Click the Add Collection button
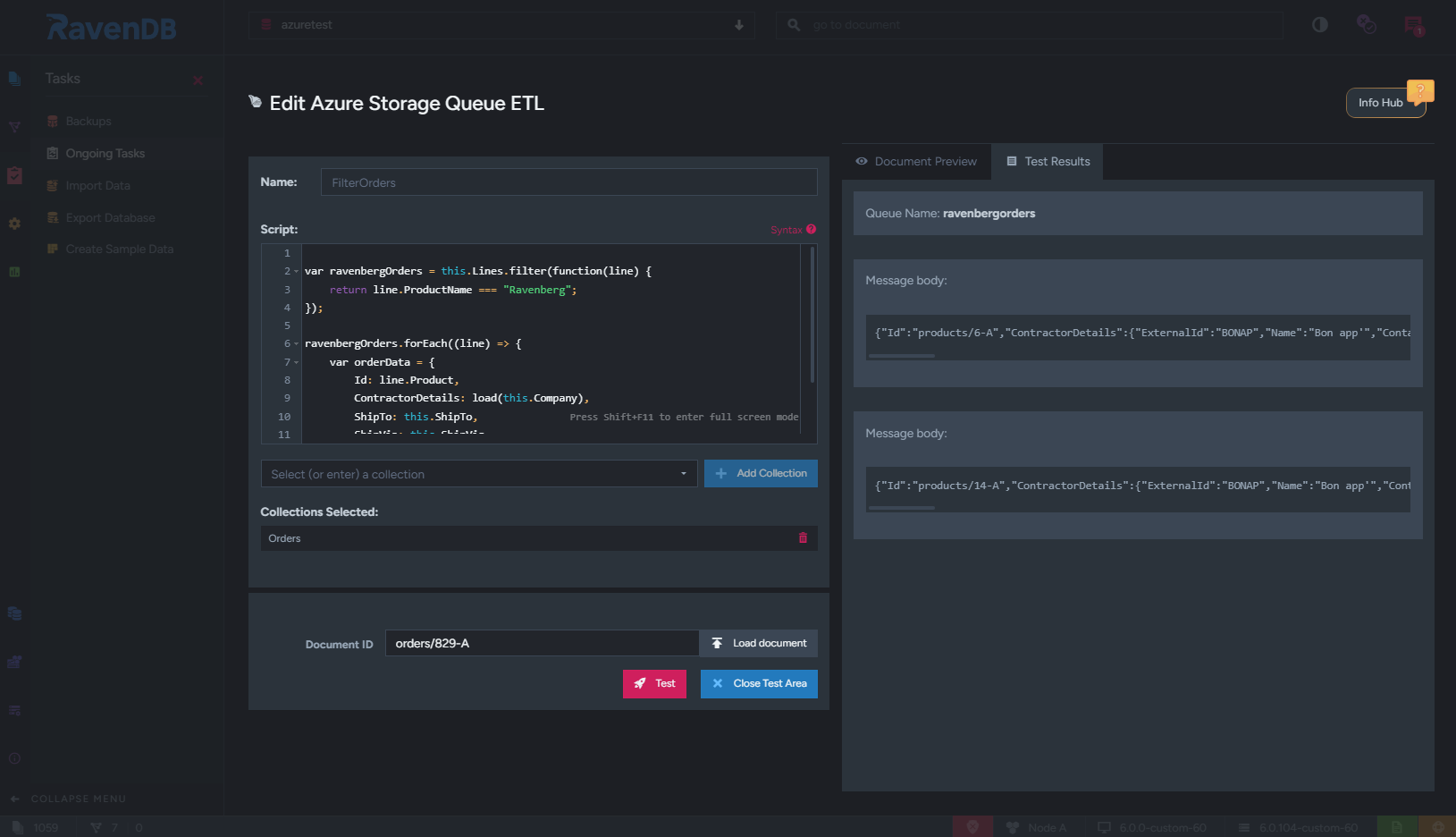The width and height of the screenshot is (1456, 837). (x=761, y=474)
